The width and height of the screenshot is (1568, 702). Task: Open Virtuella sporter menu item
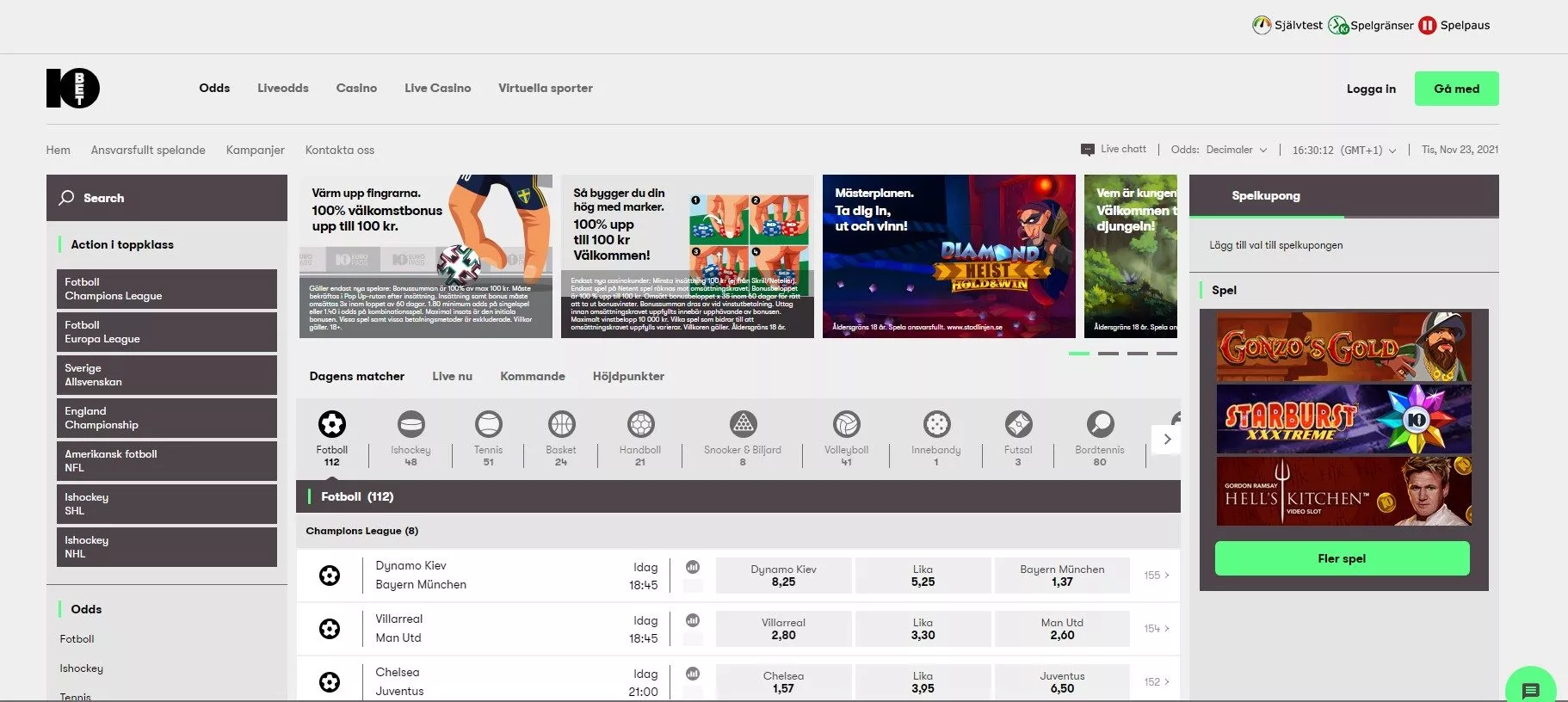[x=546, y=88]
